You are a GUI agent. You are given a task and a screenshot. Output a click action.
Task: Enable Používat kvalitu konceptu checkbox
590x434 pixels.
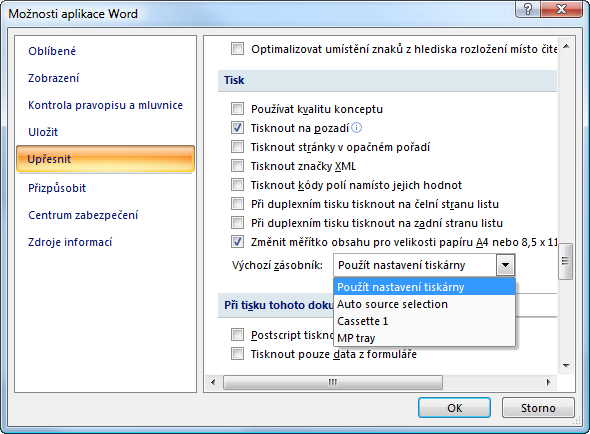[237, 109]
